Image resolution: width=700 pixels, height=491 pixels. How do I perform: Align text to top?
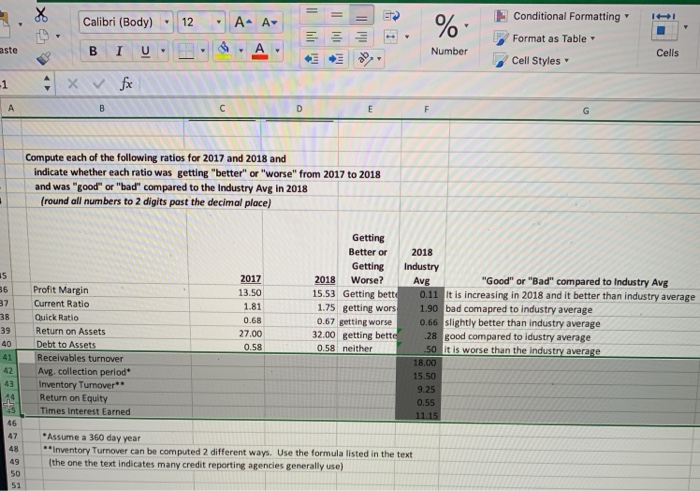tap(312, 13)
